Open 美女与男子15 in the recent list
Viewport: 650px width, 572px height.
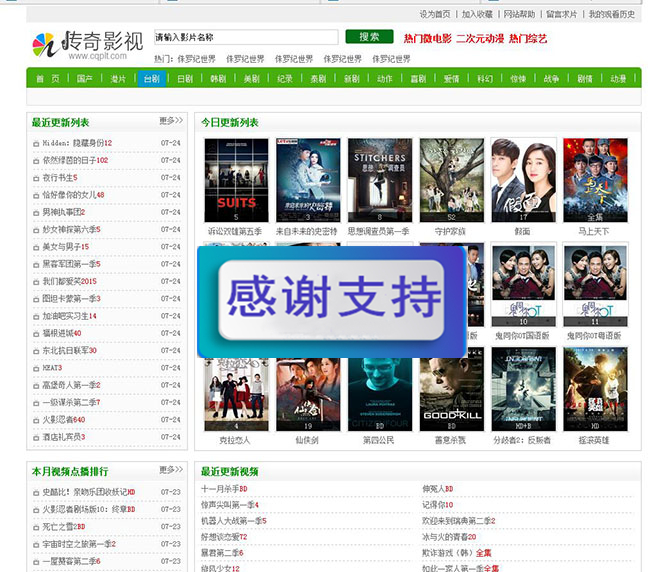click(66, 247)
